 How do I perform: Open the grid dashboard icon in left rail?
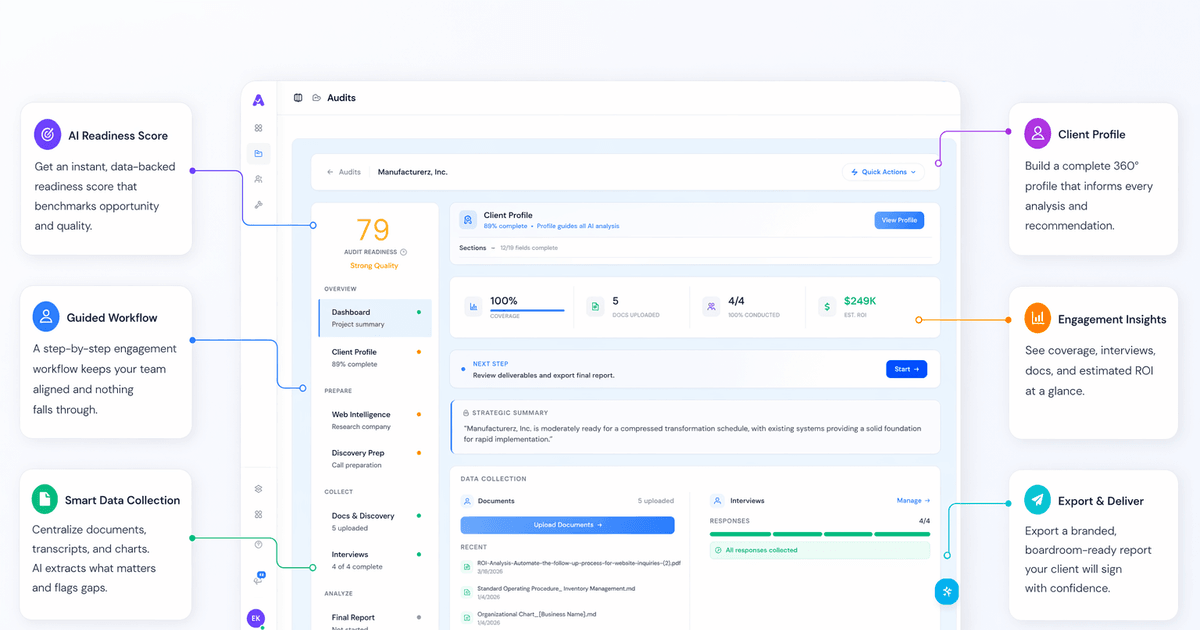pyautogui.click(x=258, y=128)
